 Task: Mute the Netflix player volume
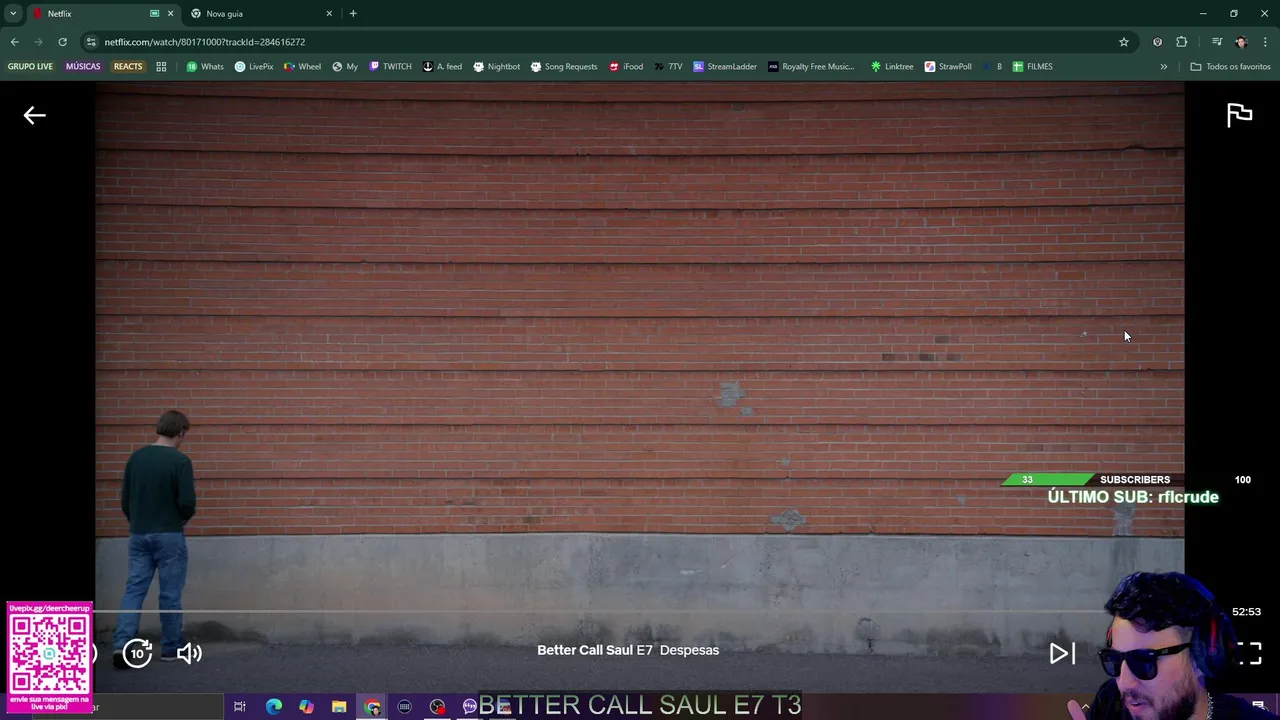(189, 653)
